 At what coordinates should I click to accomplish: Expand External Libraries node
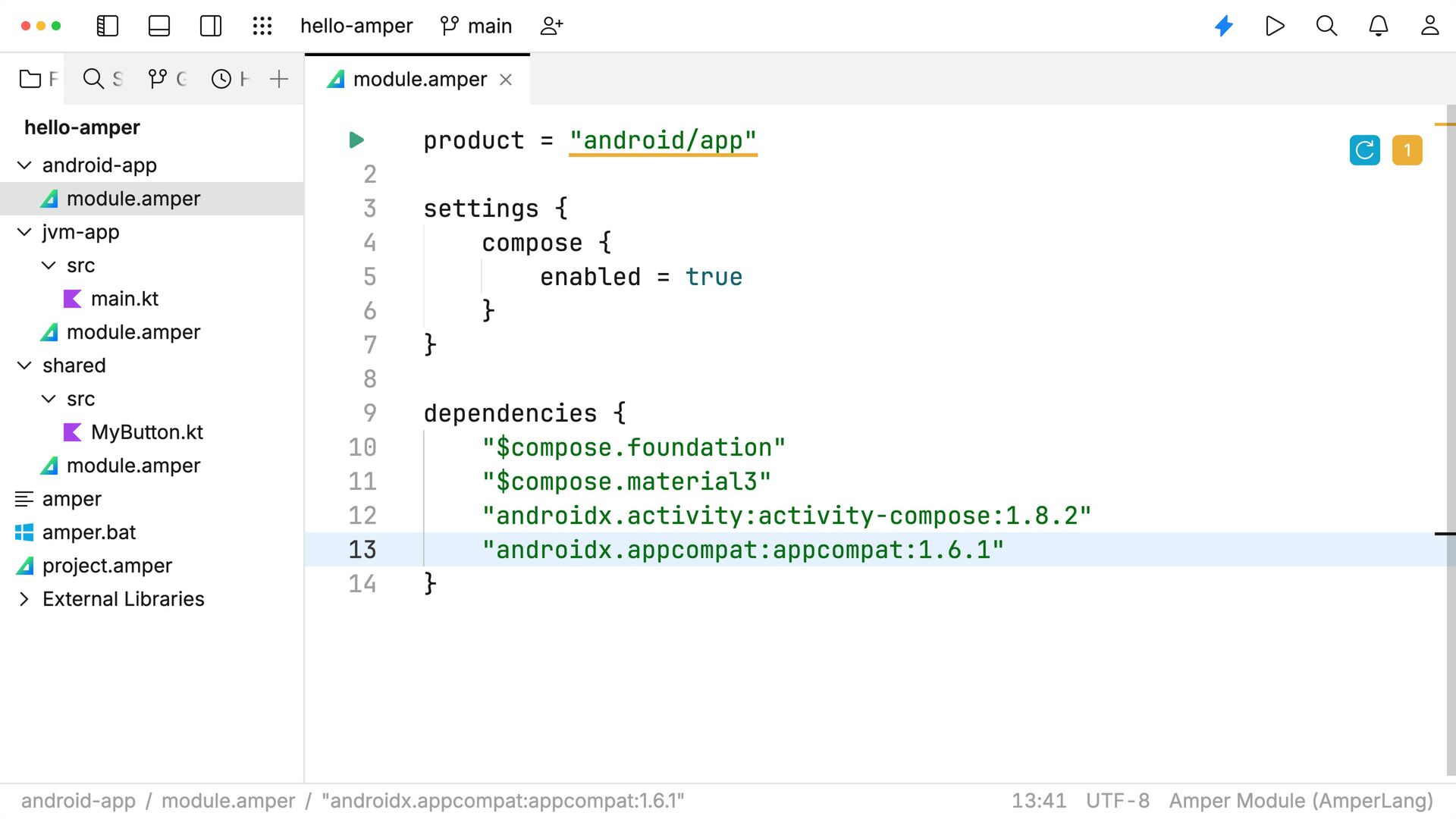24,599
